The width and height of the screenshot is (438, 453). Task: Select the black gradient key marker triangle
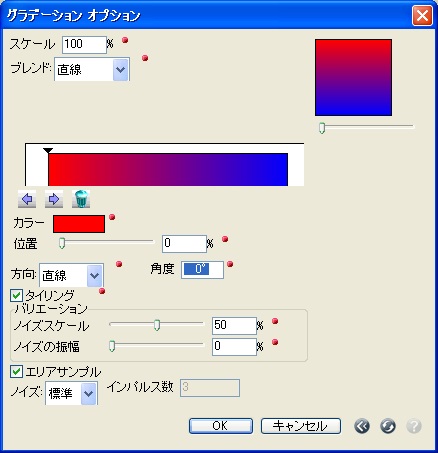pyautogui.click(x=48, y=151)
